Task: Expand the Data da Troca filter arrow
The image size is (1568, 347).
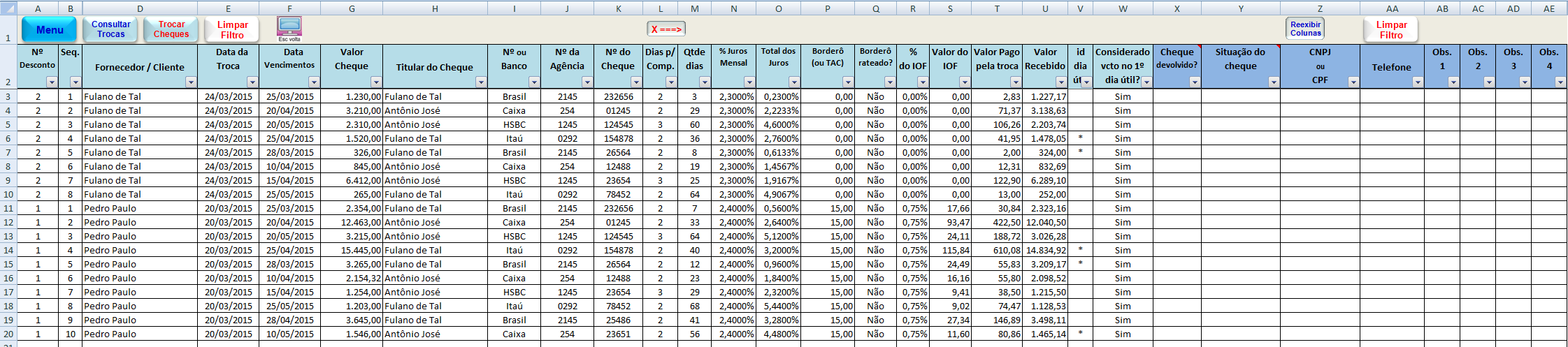Action: click(x=252, y=82)
